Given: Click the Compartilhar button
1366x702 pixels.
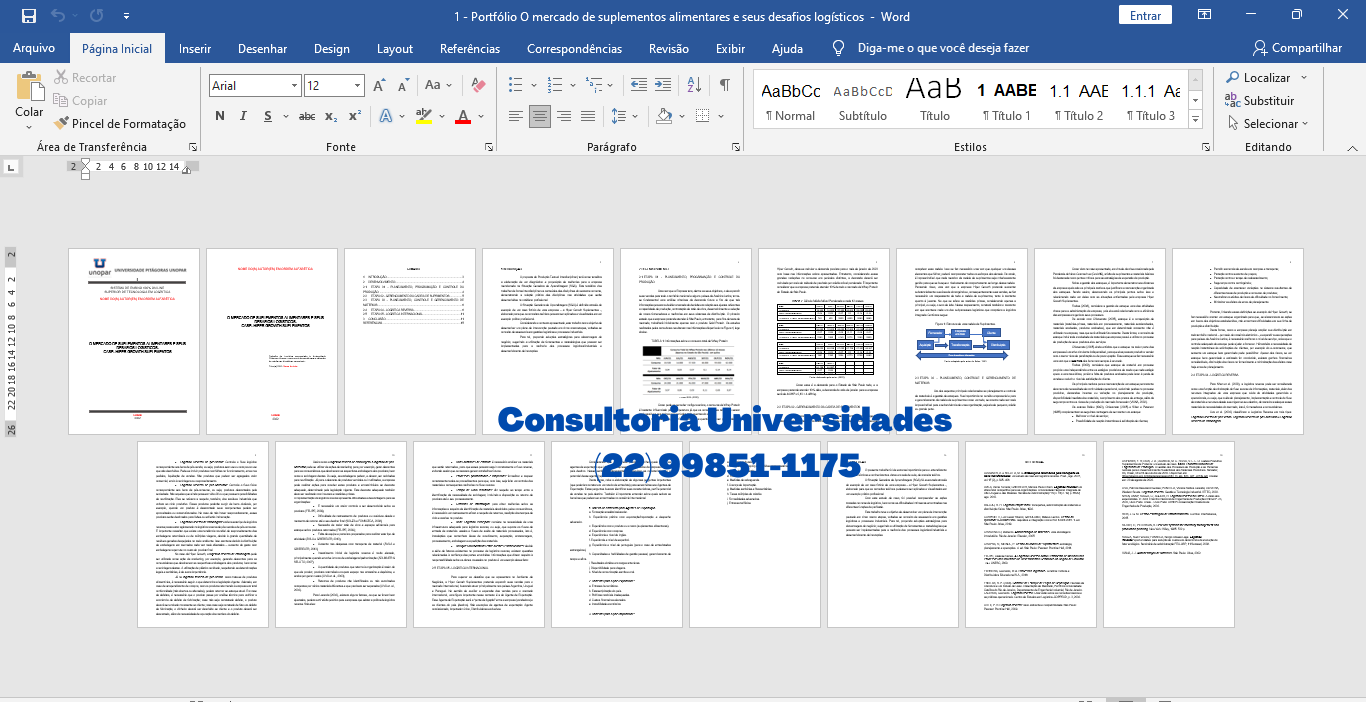Looking at the screenshot, I should (x=1298, y=48).
